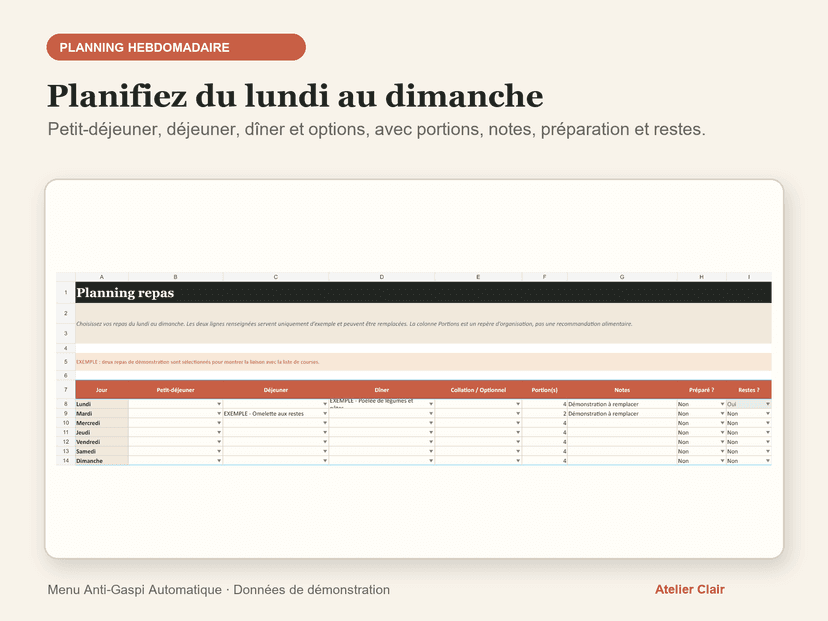Viewport: 828px width, 621px height.
Task: Click the 'Jeudi' day cell
Action: coord(102,432)
